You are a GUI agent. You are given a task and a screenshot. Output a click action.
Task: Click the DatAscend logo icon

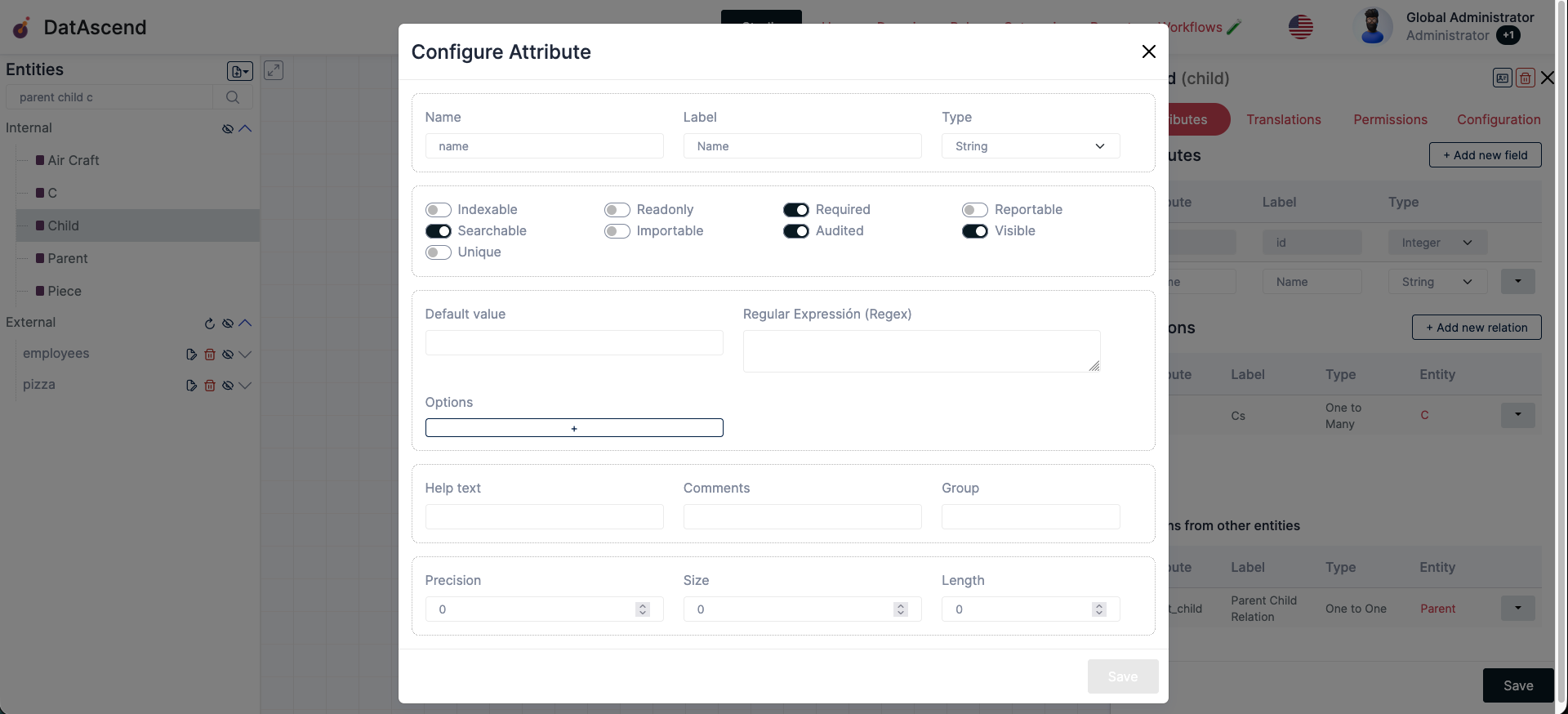click(22, 28)
